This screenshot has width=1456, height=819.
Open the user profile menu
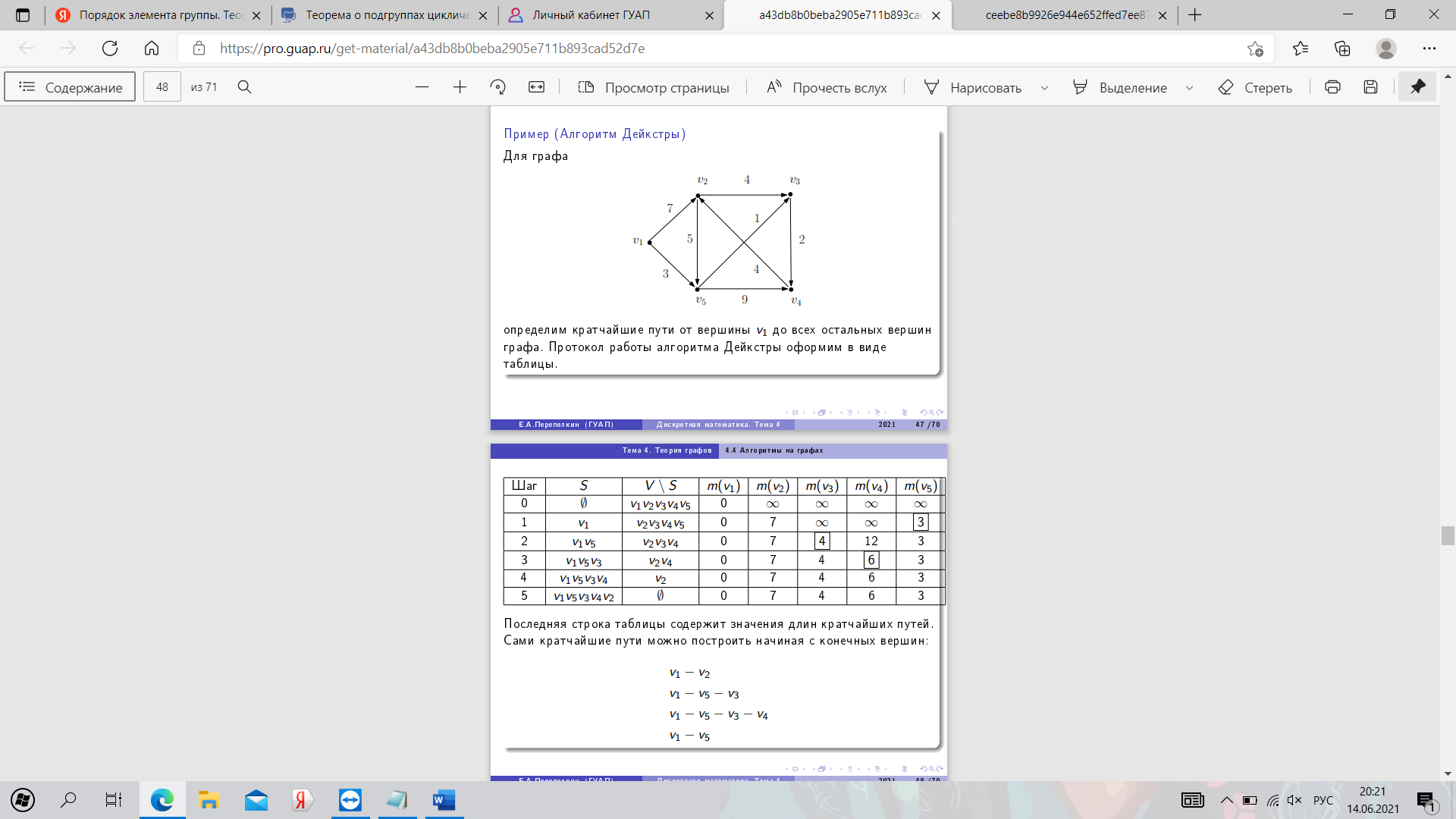pyautogui.click(x=1386, y=49)
